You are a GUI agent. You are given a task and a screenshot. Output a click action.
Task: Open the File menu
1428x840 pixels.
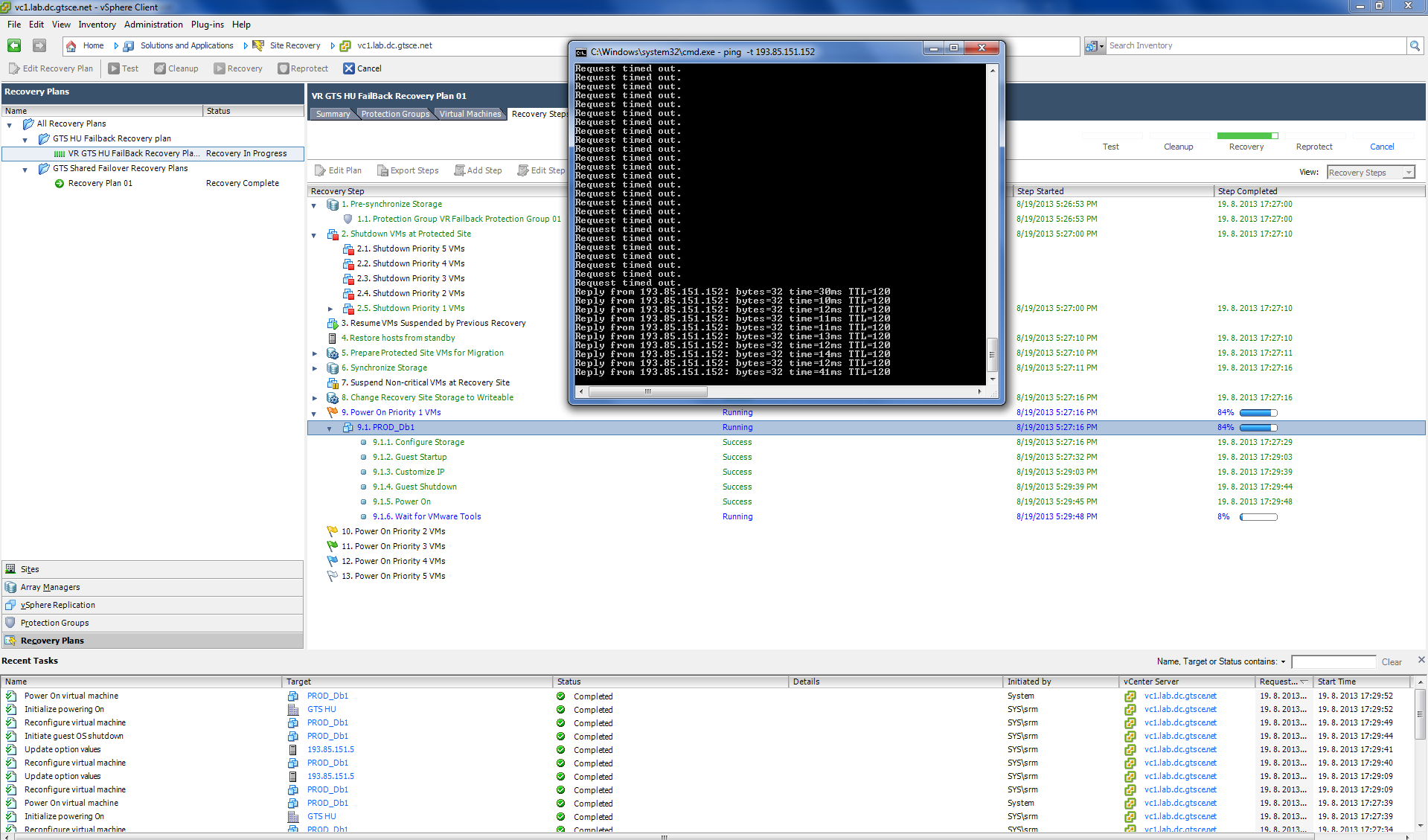coord(14,25)
